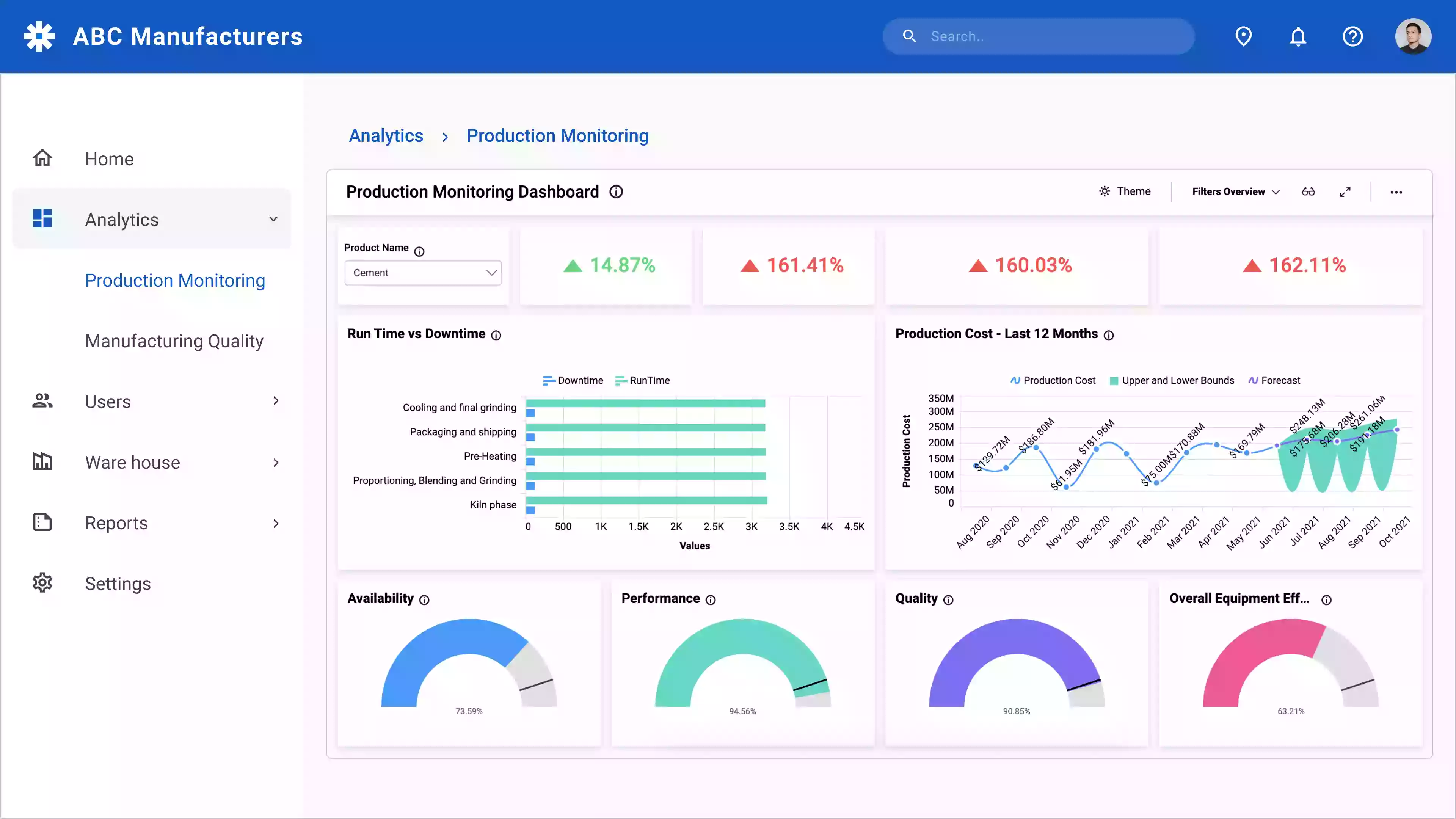The height and width of the screenshot is (819, 1456).
Task: Expand the Filters Overview dropdown
Action: 1235,191
